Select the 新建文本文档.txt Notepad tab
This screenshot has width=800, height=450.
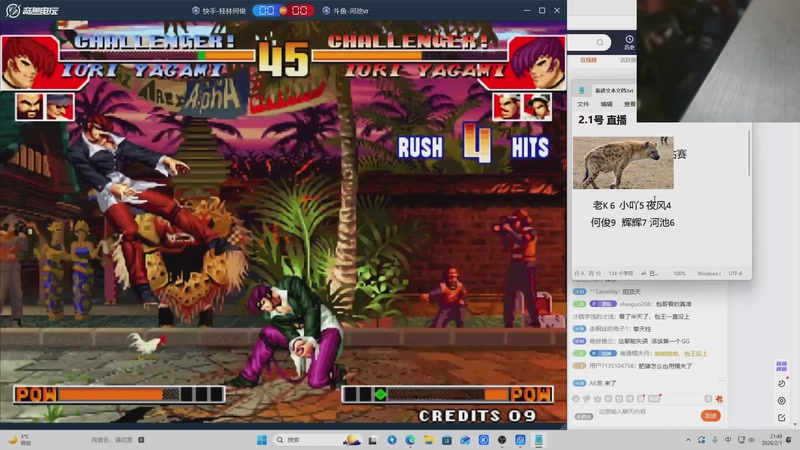tap(614, 90)
